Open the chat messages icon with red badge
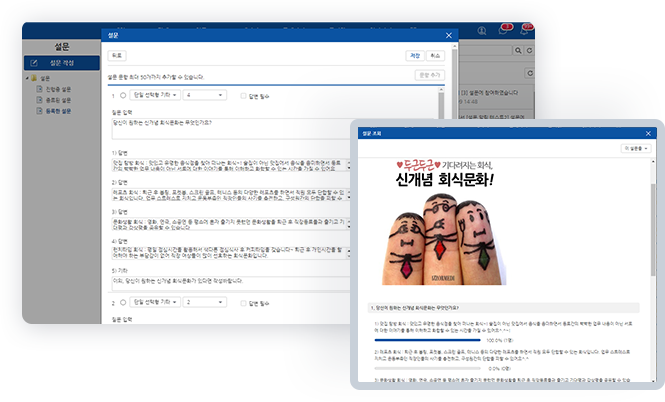The width and height of the screenshot is (665, 402). click(505, 29)
